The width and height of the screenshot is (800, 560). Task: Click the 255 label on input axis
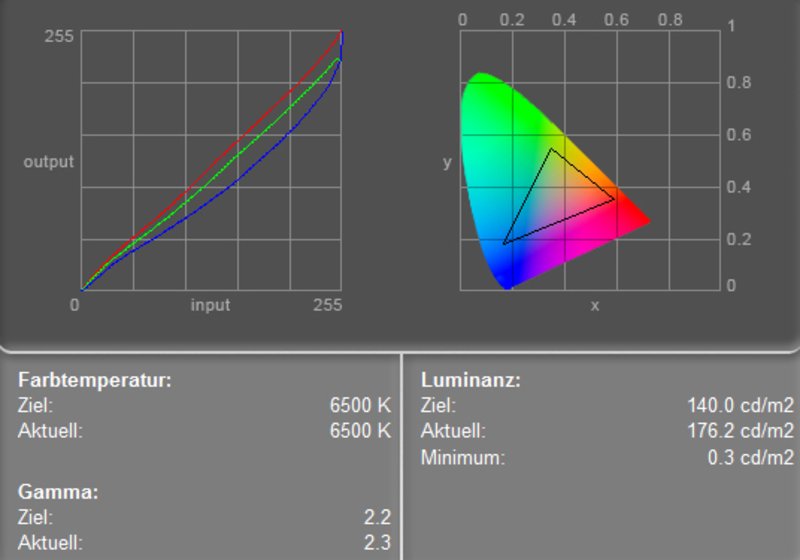click(328, 305)
